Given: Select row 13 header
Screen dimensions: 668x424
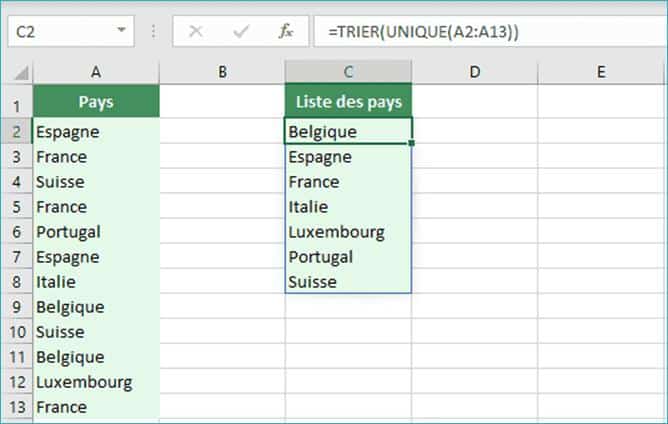Looking at the screenshot, I should [x=17, y=407].
